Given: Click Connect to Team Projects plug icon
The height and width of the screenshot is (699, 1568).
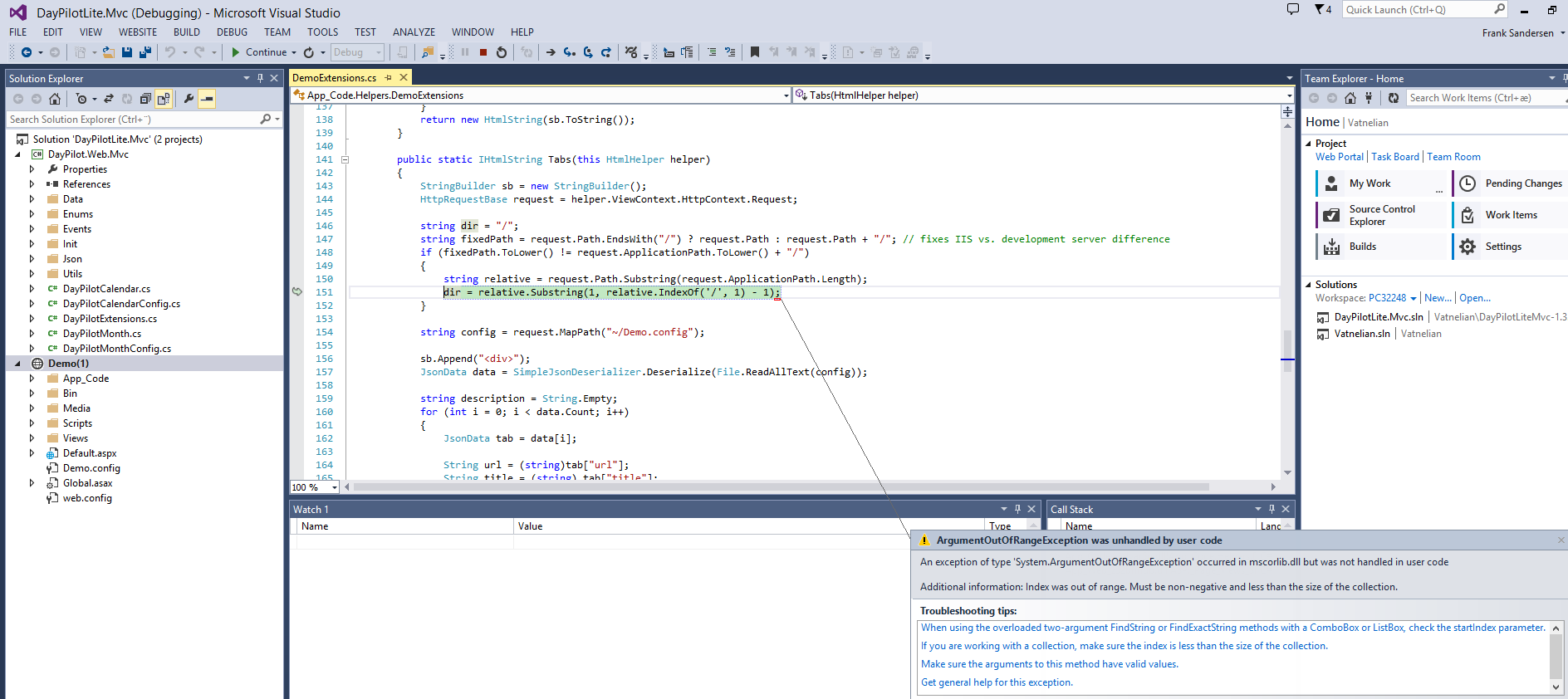Looking at the screenshot, I should coord(1369,98).
